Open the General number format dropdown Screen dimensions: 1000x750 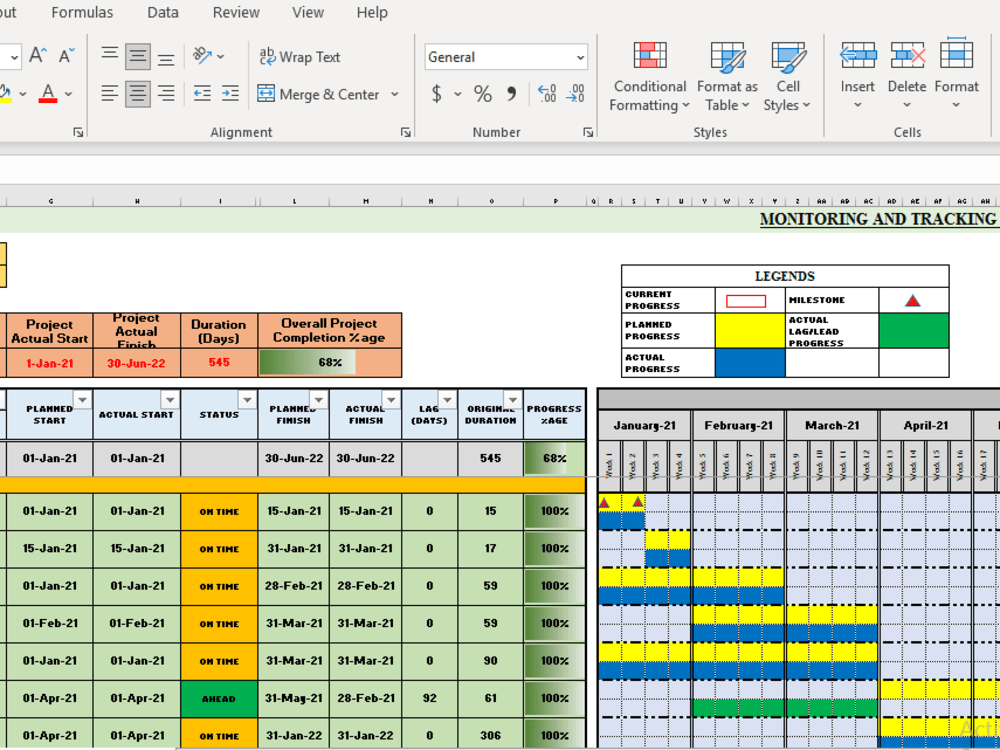(578, 56)
